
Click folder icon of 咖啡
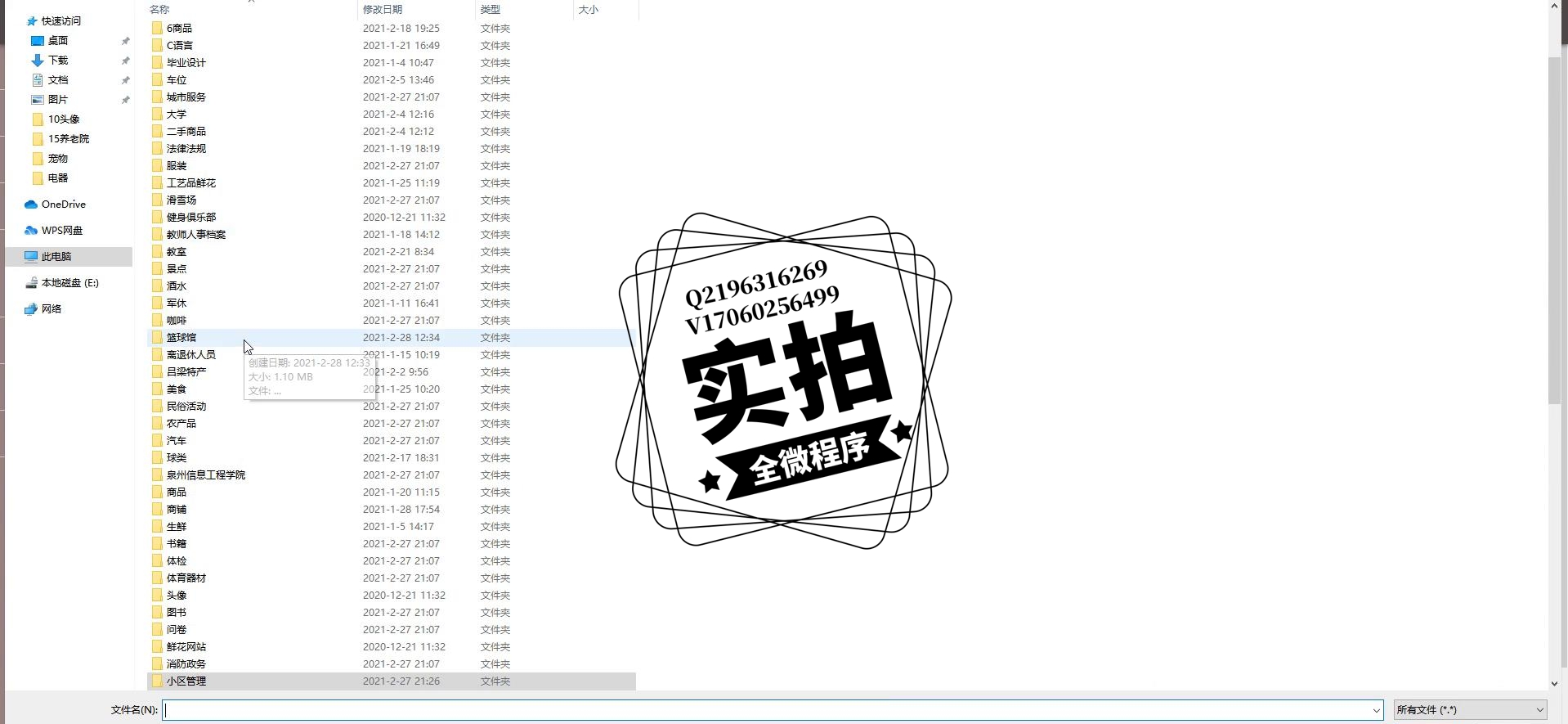(x=157, y=320)
